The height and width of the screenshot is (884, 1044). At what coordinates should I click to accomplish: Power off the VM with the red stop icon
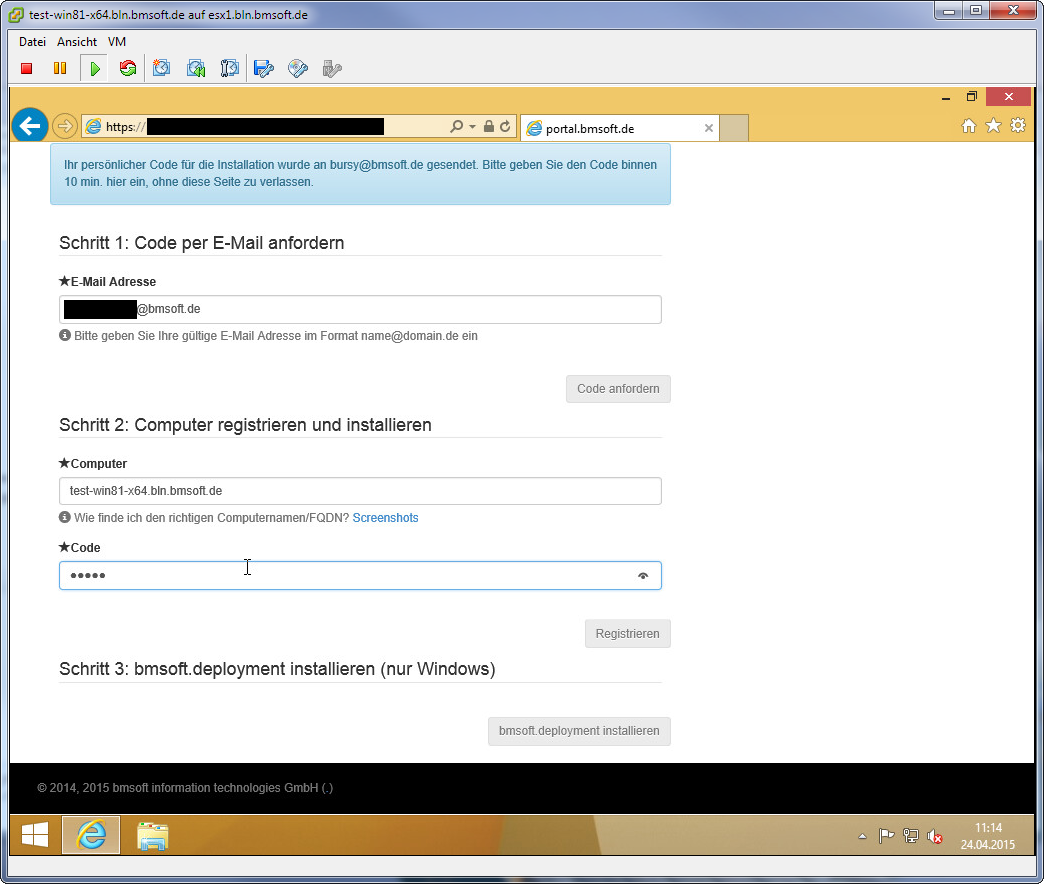(27, 69)
